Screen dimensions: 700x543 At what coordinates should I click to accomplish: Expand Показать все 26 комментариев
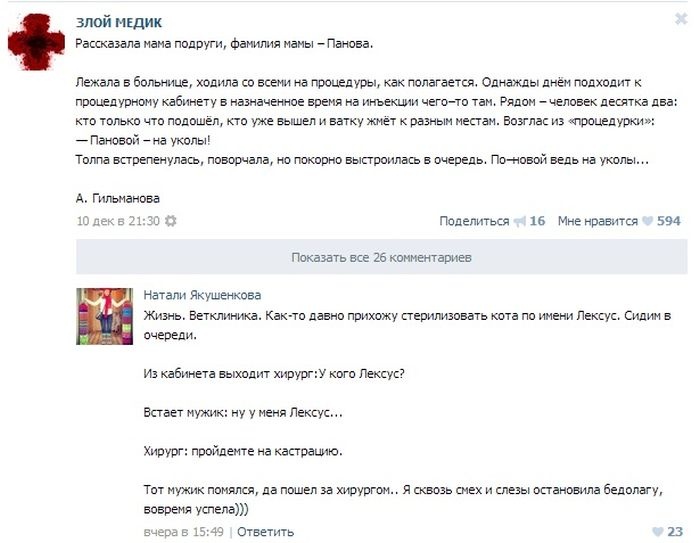click(382, 257)
